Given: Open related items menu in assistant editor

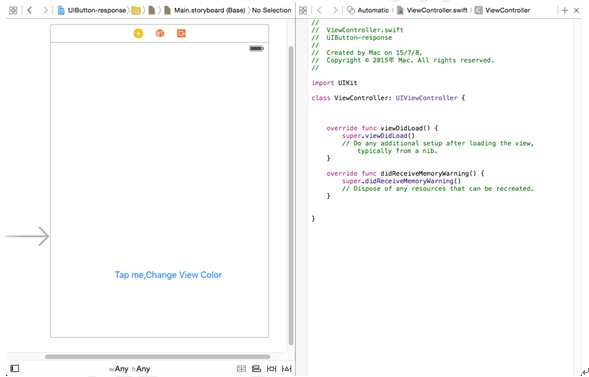Looking at the screenshot, I should pos(303,11).
